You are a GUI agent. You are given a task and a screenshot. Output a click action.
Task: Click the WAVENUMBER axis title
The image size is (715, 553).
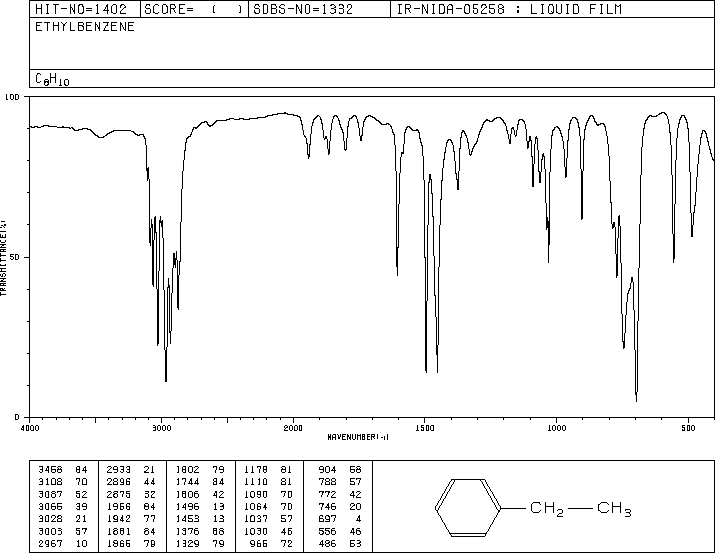pyautogui.click(x=358, y=437)
